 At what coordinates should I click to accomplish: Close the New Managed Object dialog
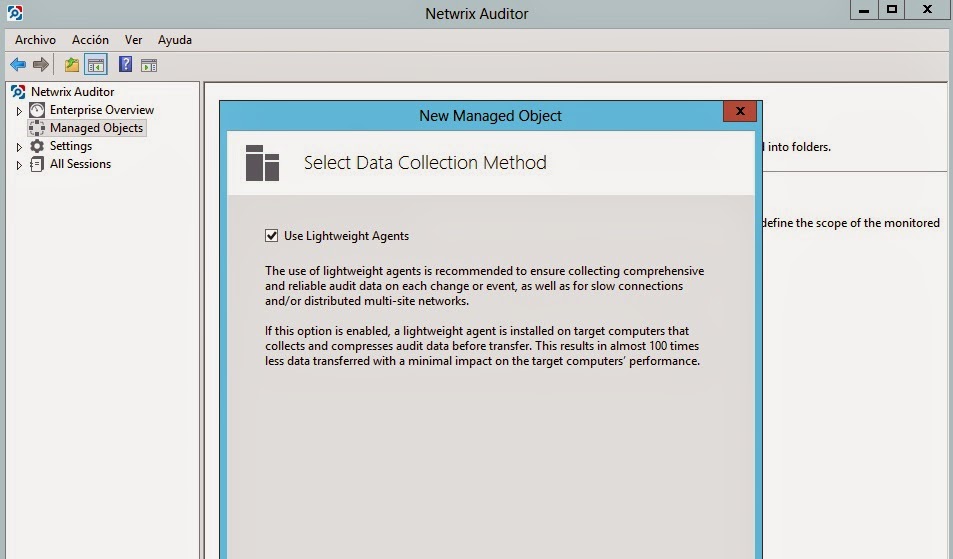coord(739,112)
